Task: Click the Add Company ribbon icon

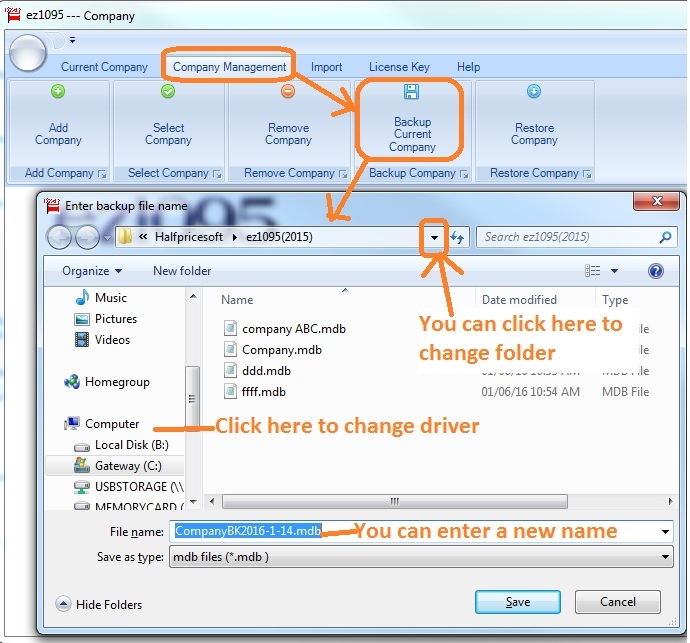Action: [58, 93]
